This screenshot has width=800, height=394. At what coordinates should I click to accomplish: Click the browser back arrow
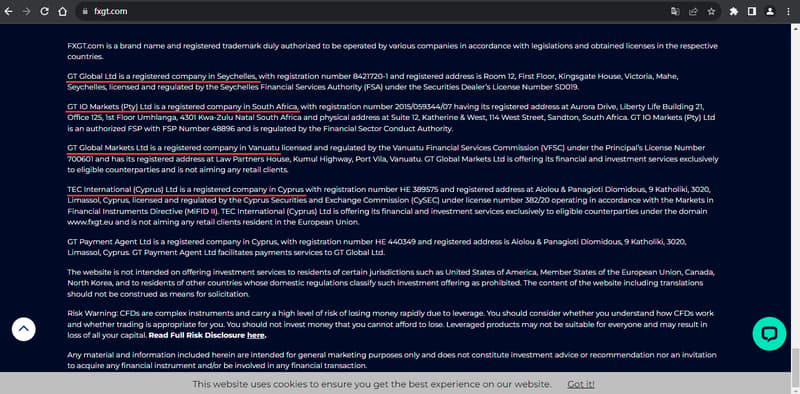coord(8,11)
